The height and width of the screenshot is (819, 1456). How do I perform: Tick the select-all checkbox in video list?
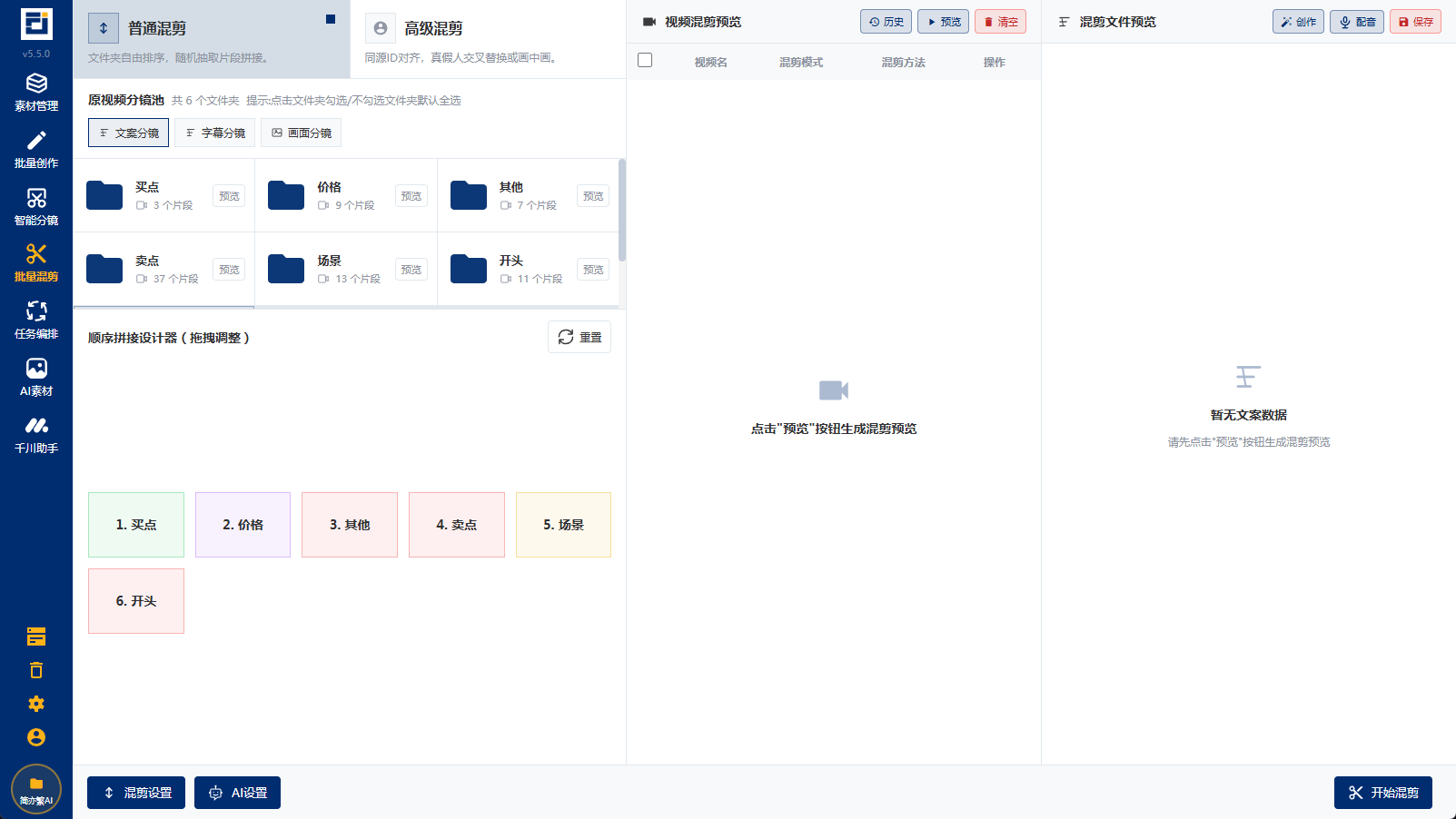[645, 61]
